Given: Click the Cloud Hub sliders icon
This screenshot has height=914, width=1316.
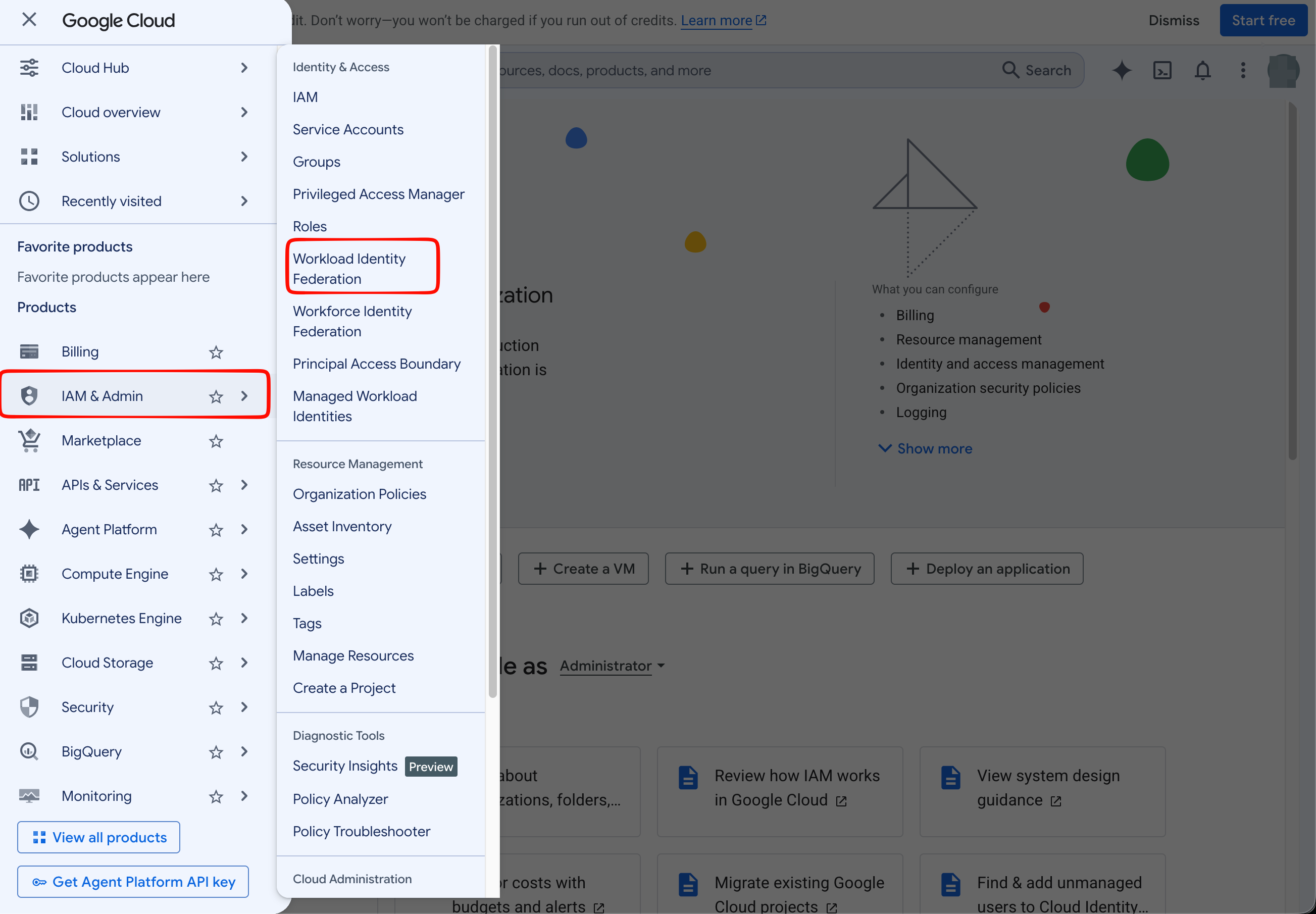Looking at the screenshot, I should tap(29, 68).
